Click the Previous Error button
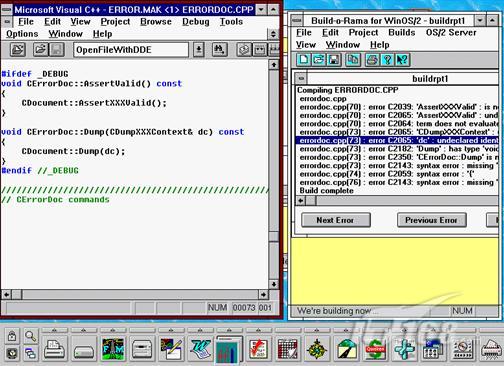The image size is (504, 366). [431, 220]
